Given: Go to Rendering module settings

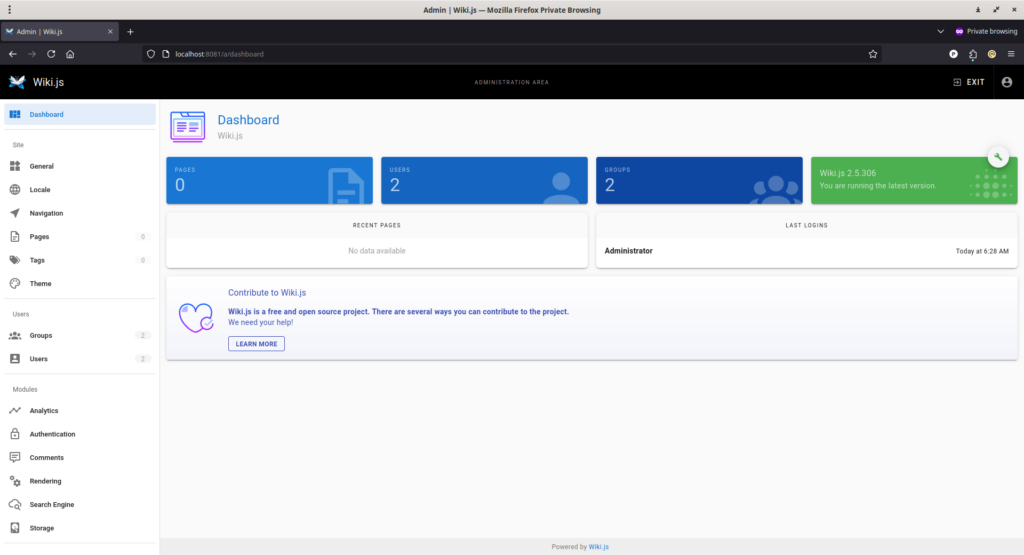Looking at the screenshot, I should pyautogui.click(x=45, y=481).
